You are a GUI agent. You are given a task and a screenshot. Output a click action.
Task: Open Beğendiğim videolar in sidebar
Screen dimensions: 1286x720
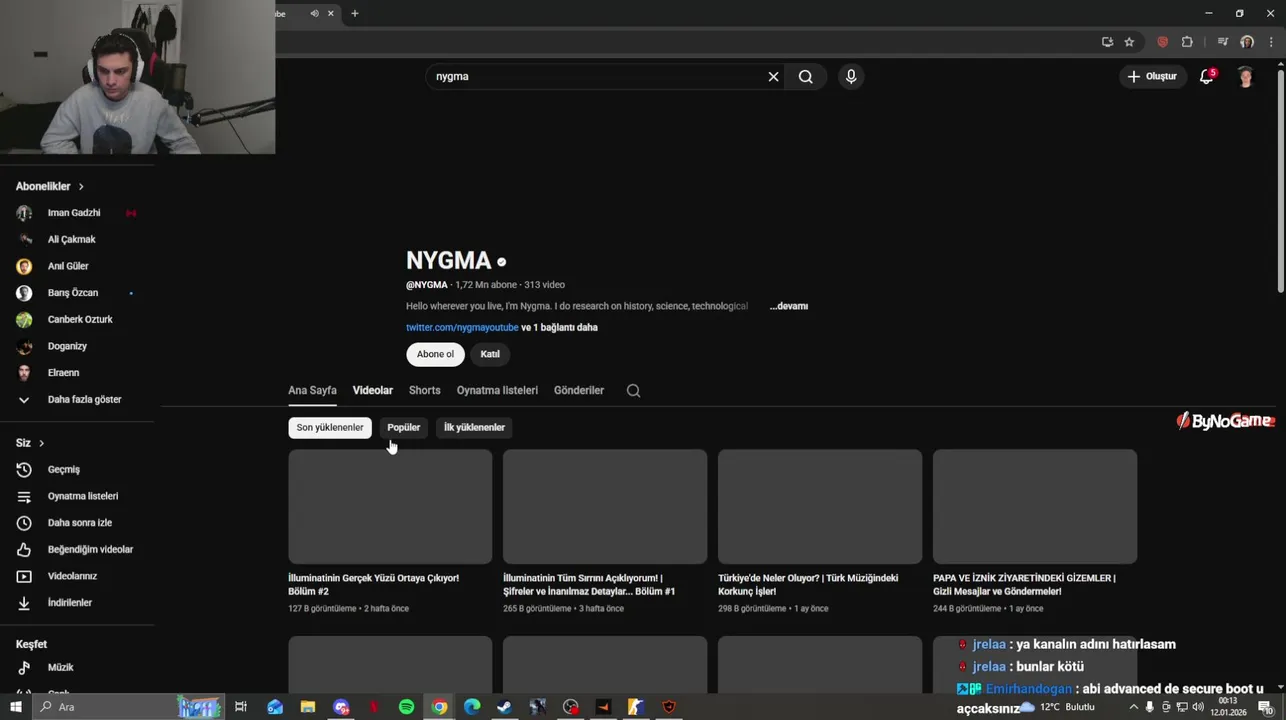click(77, 550)
